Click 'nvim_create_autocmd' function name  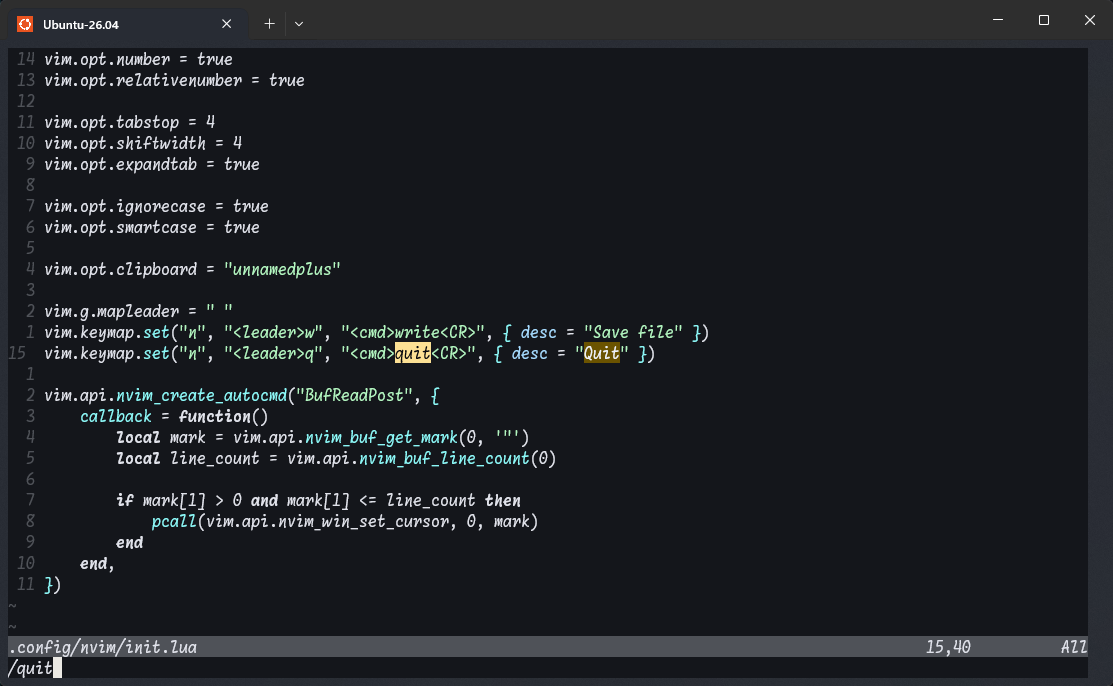tap(202, 395)
